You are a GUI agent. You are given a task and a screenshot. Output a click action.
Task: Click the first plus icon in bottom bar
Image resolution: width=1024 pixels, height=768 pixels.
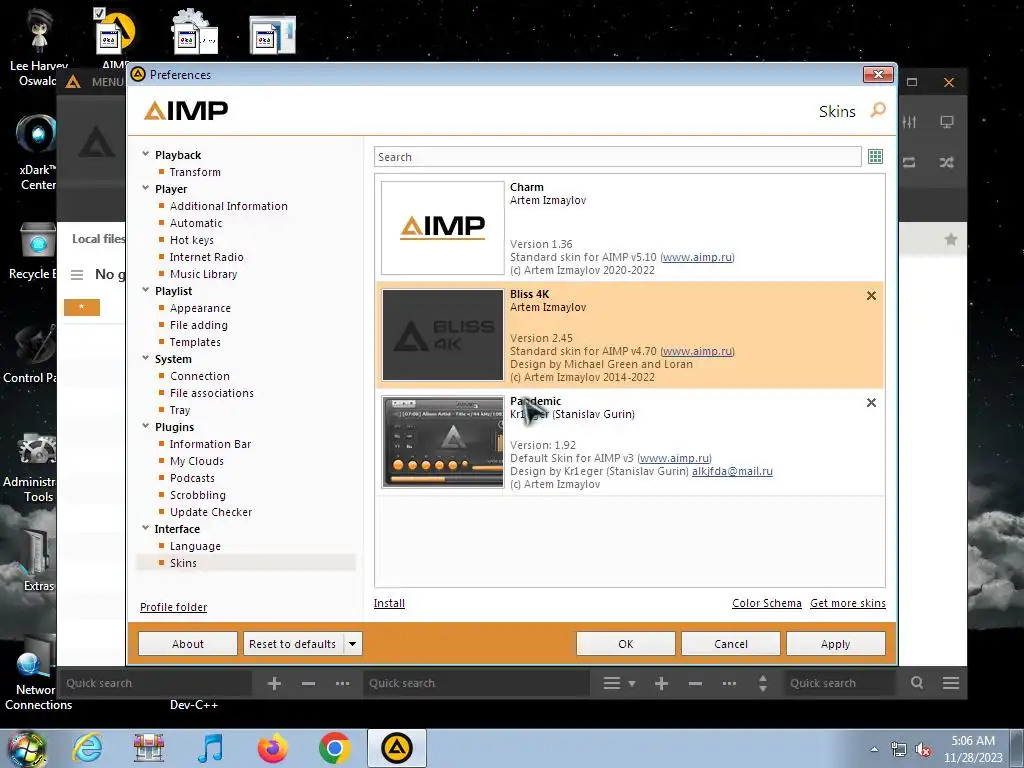click(274, 683)
